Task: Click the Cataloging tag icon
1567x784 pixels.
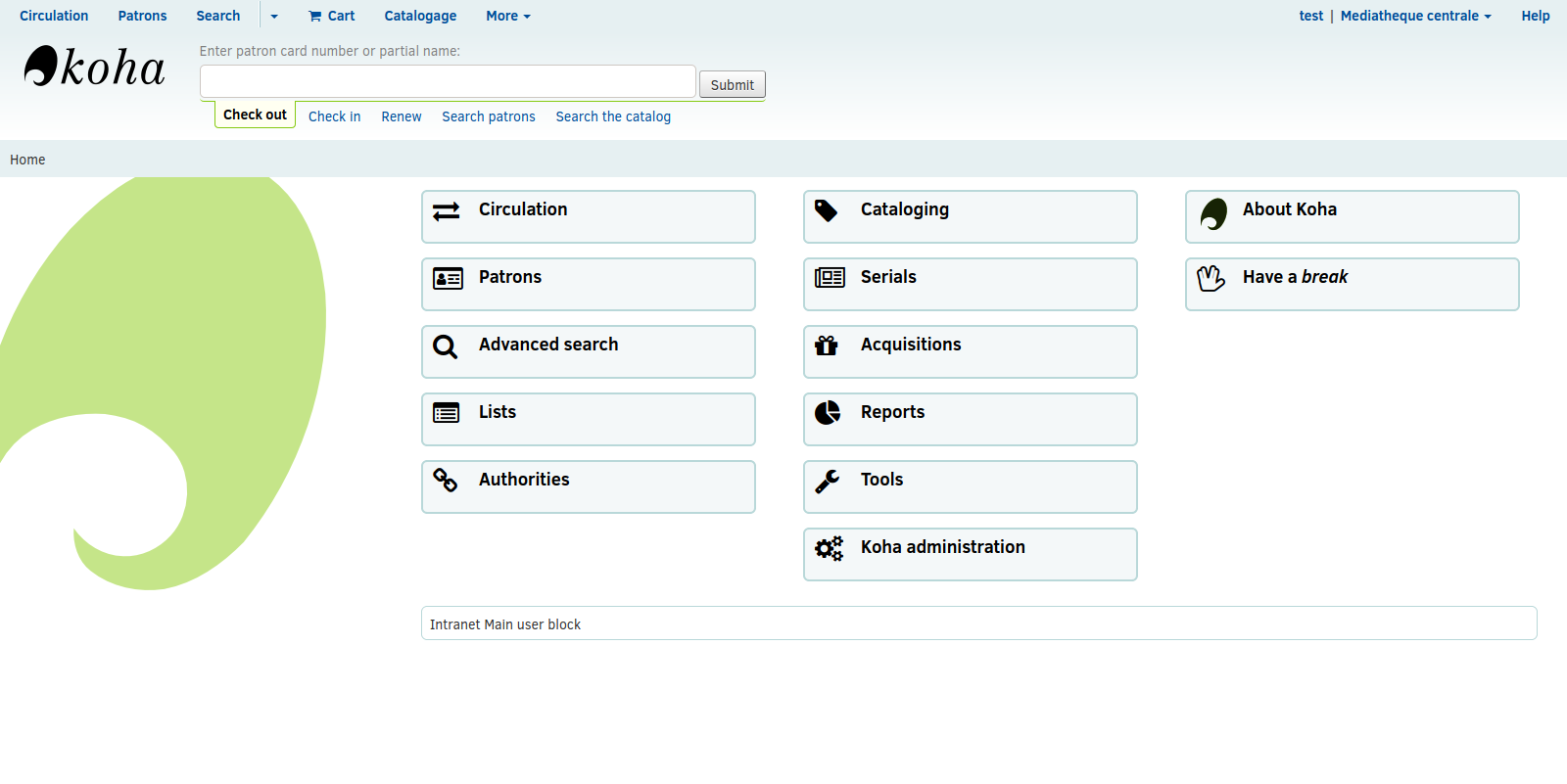Action: pyautogui.click(x=827, y=211)
